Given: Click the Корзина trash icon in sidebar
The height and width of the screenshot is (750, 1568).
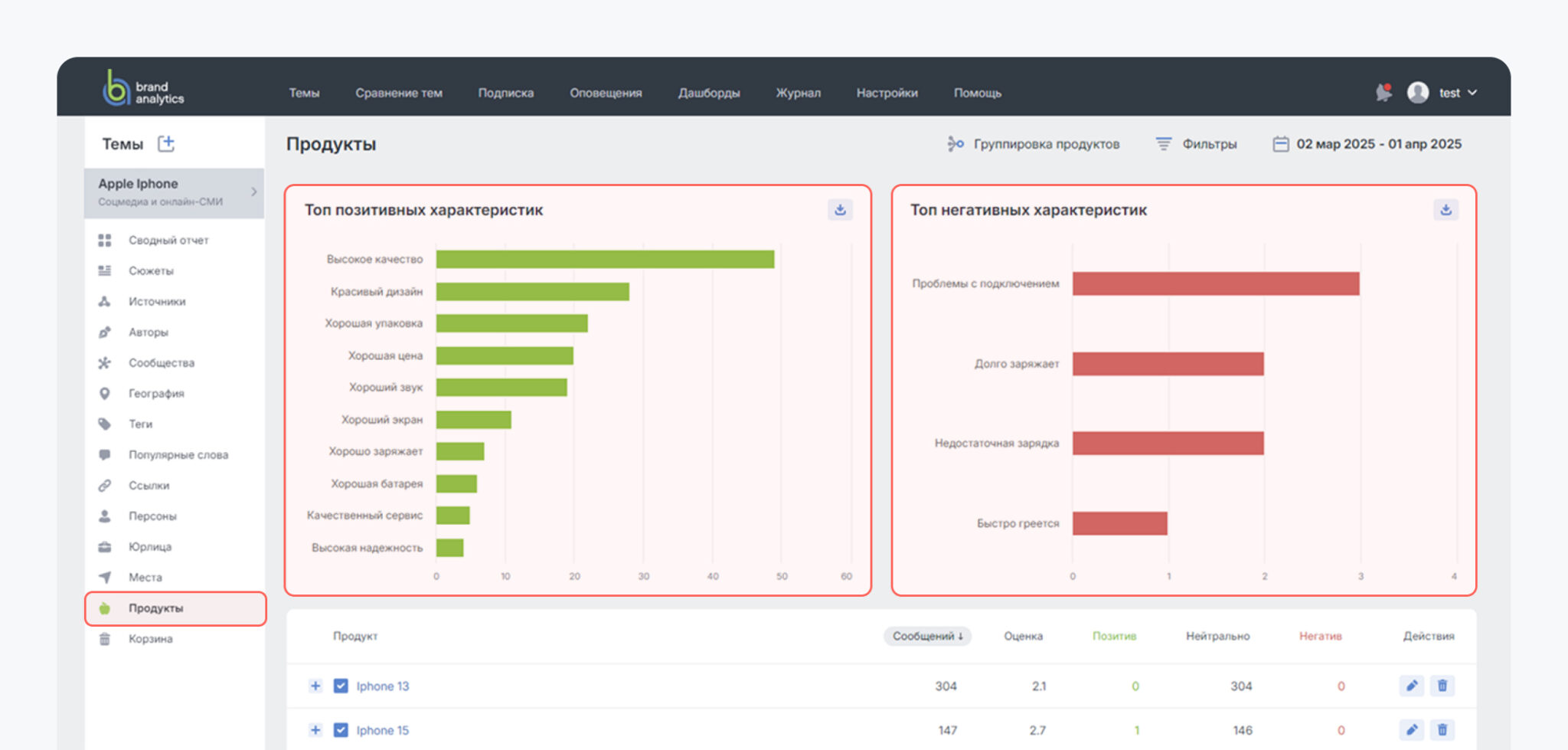Looking at the screenshot, I should (x=105, y=639).
